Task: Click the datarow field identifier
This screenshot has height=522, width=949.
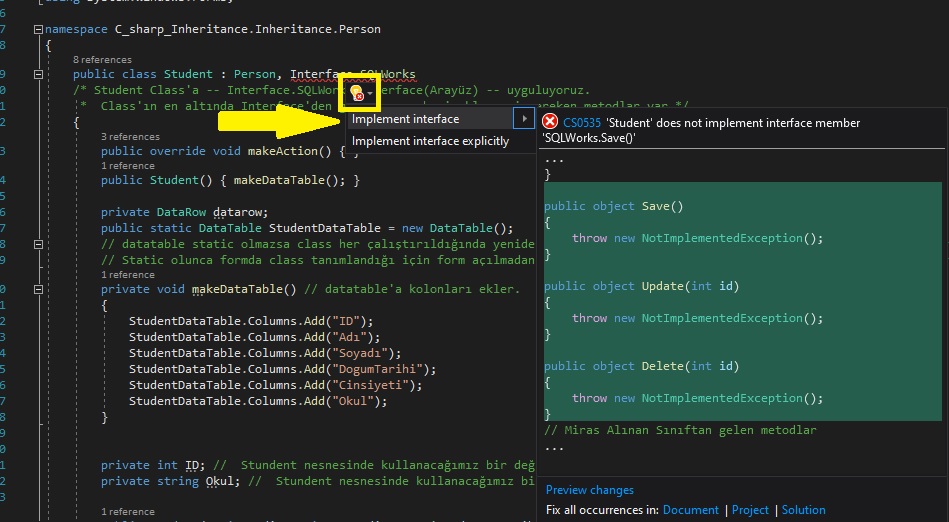Action: click(x=237, y=213)
